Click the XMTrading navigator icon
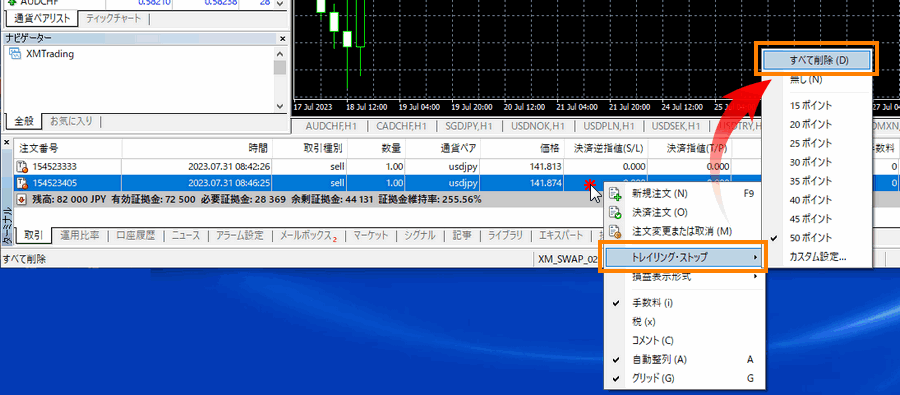 click(x=15, y=55)
